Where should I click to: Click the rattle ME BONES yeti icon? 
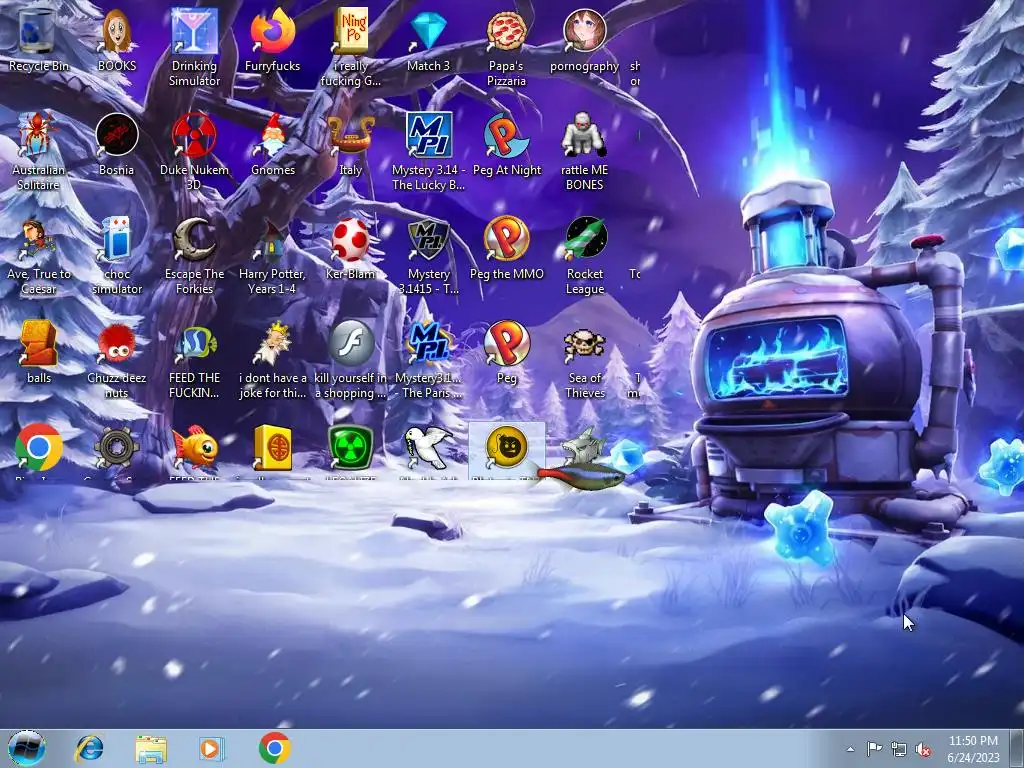584,135
